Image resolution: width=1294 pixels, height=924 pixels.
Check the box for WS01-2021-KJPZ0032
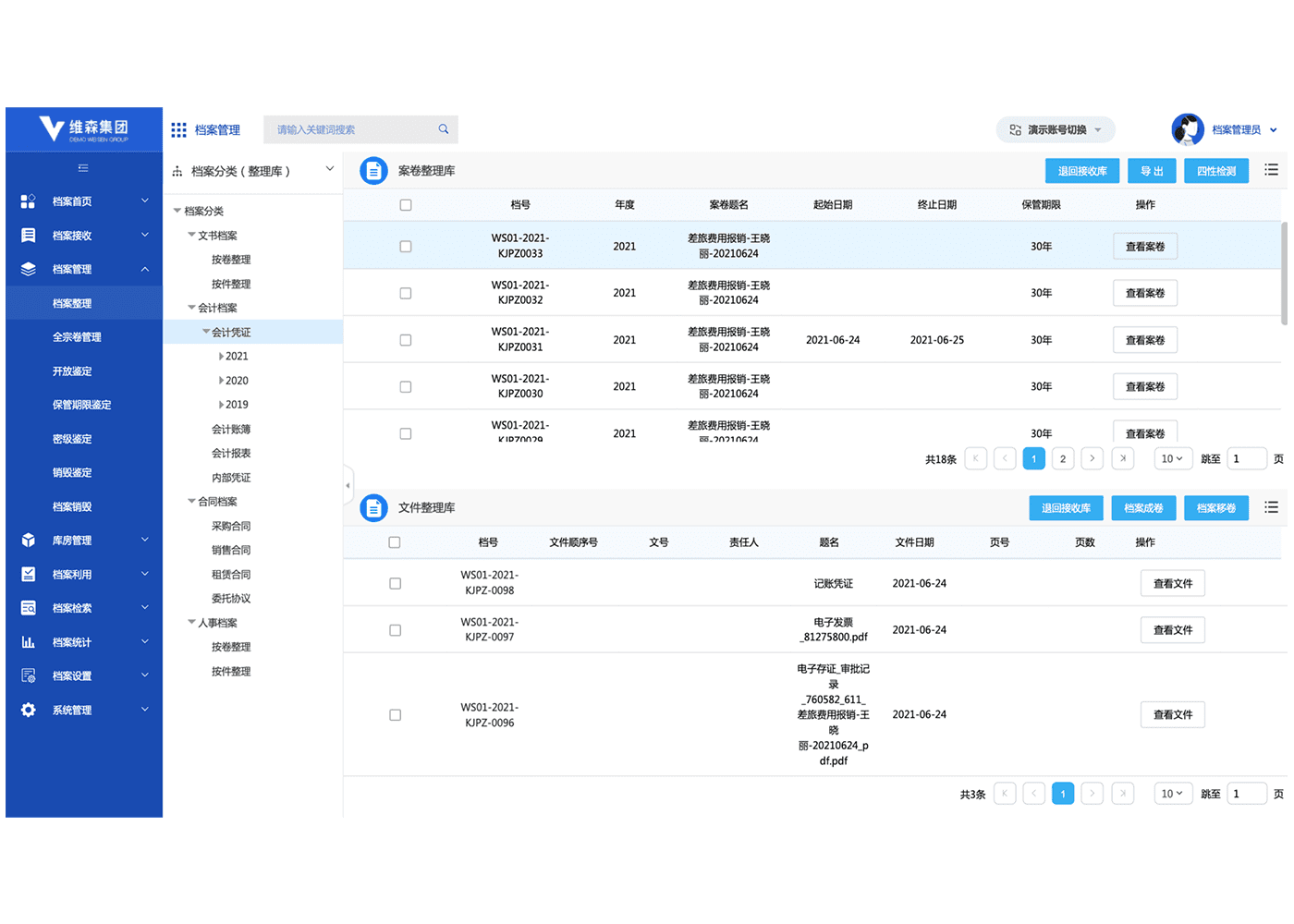coord(406,293)
